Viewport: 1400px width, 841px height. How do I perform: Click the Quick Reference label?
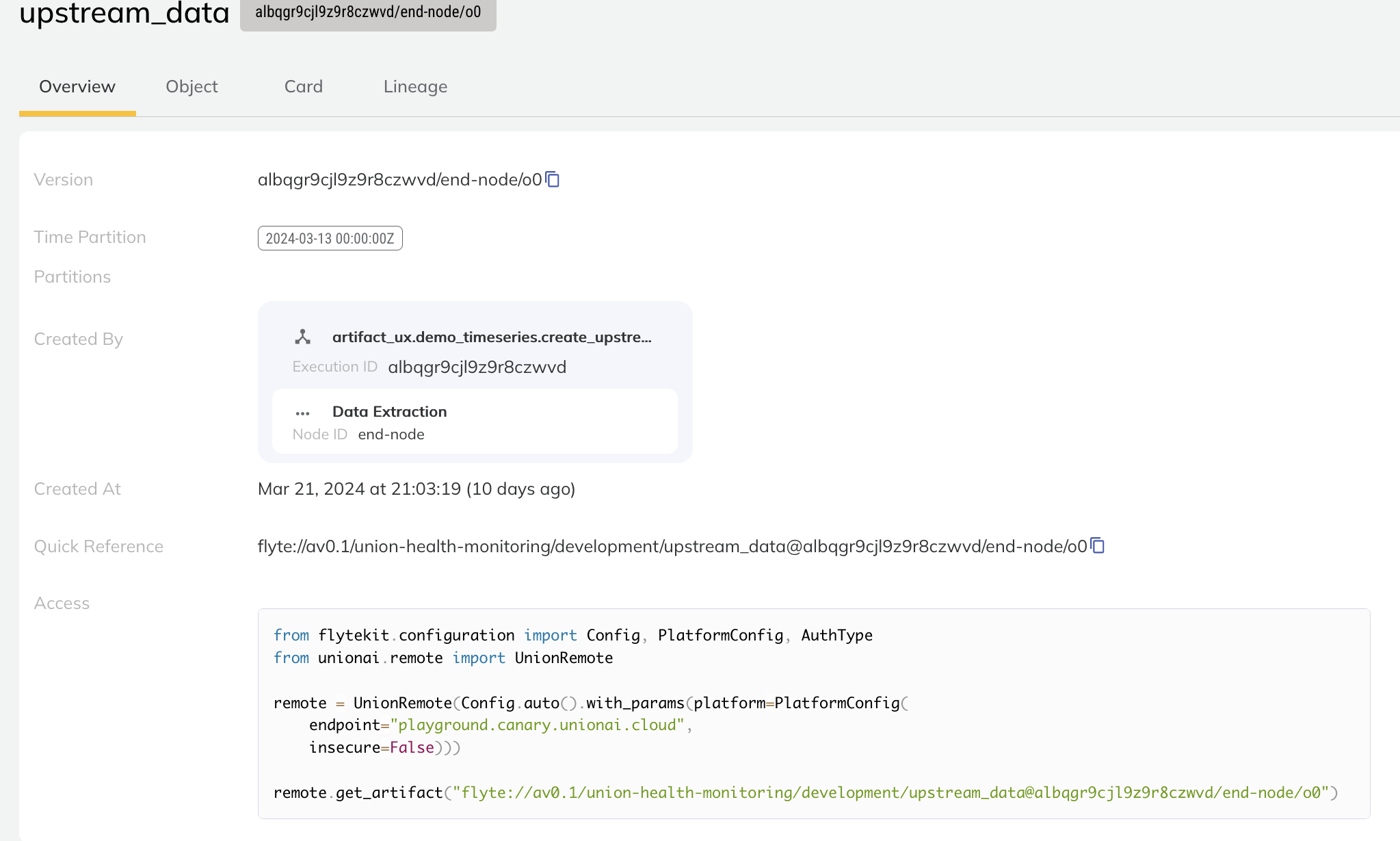(98, 546)
